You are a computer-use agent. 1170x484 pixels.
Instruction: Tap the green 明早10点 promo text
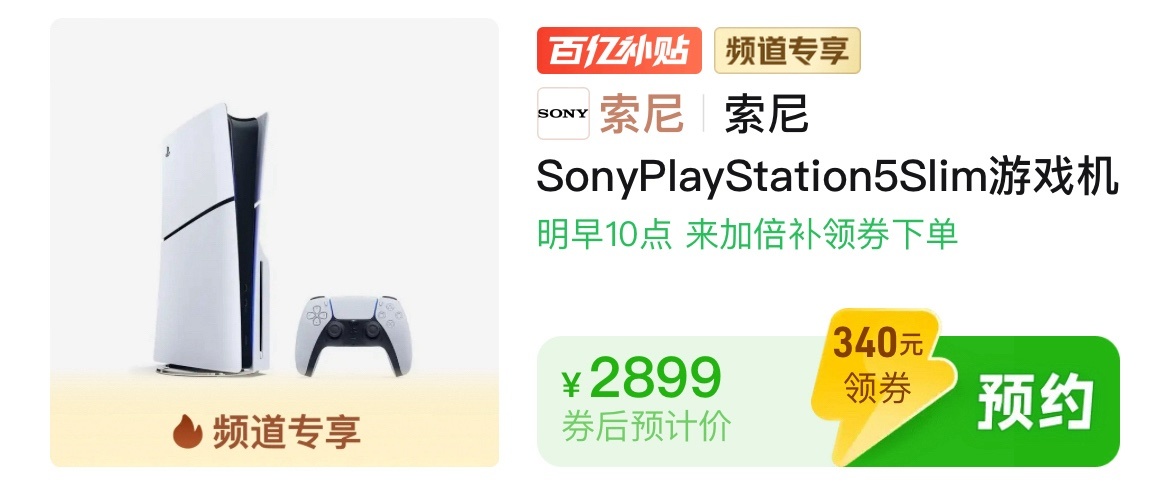[604, 235]
